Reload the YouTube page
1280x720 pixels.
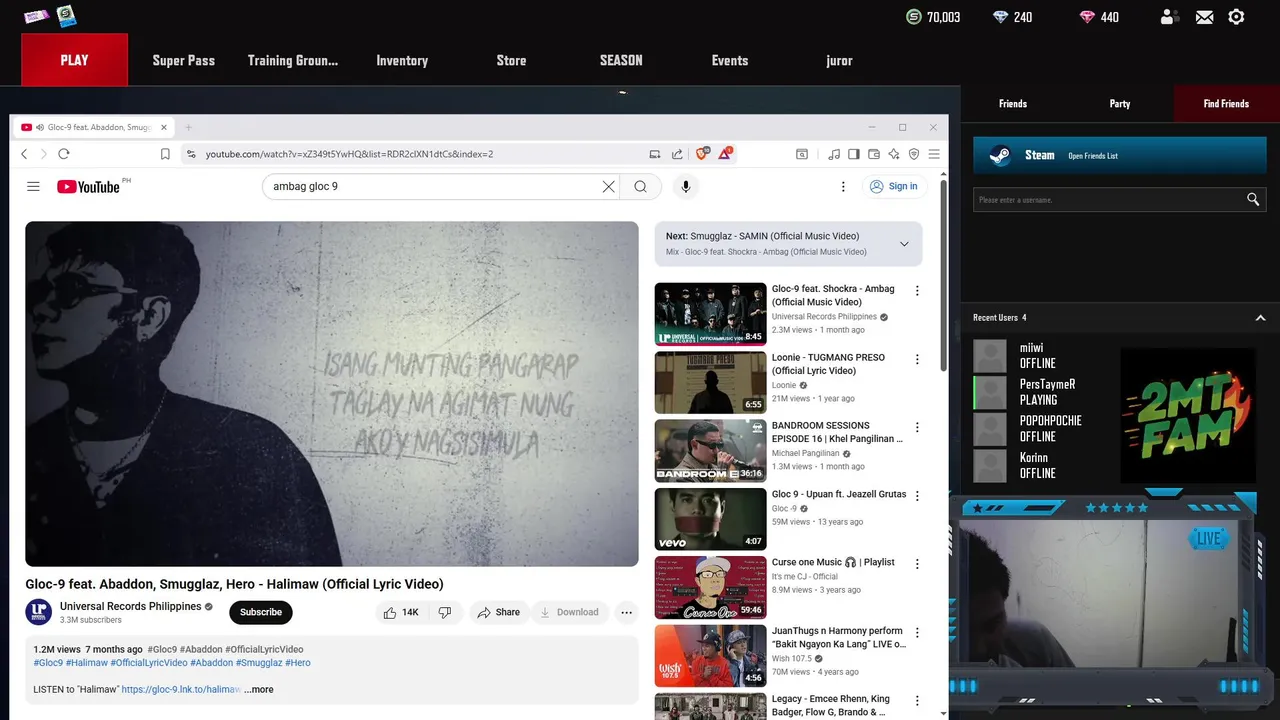point(63,154)
